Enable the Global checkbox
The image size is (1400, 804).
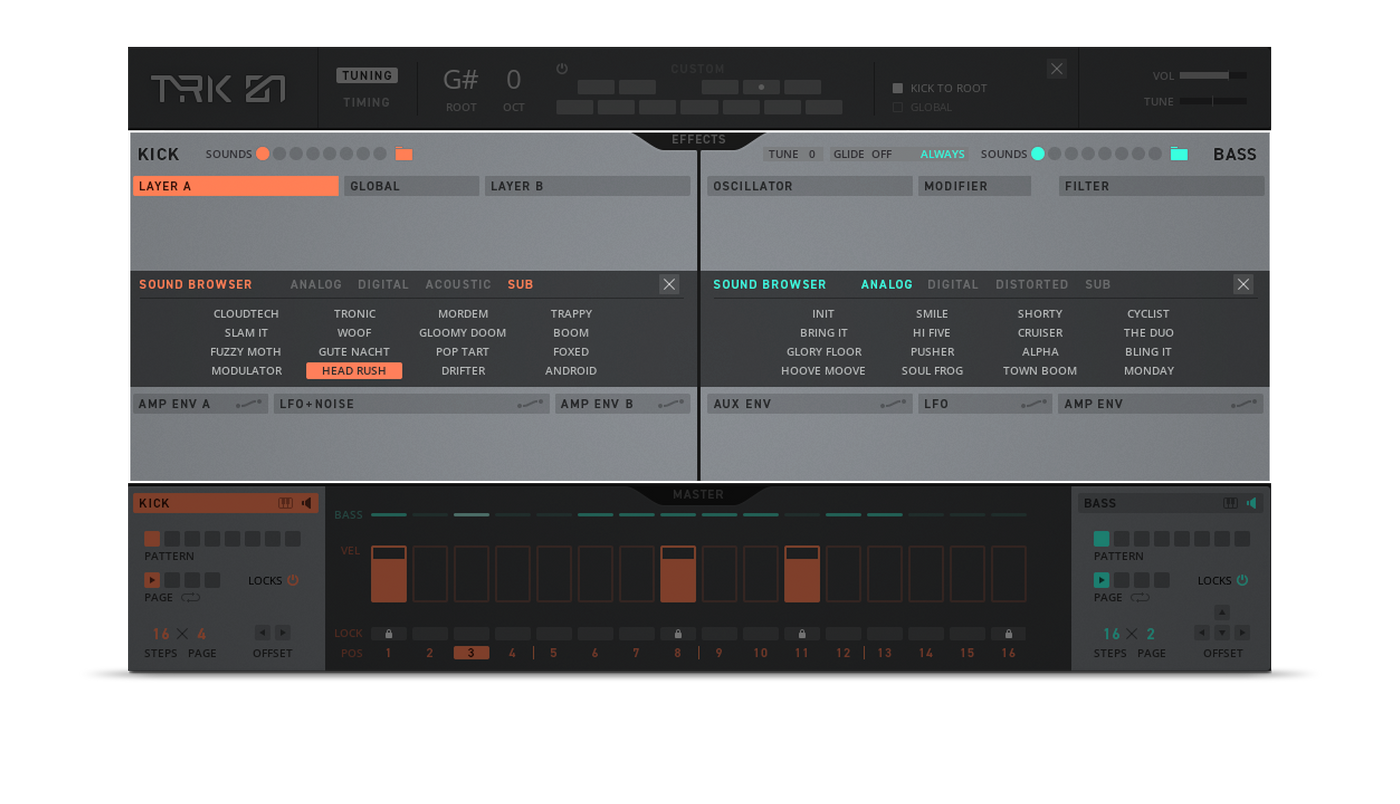(x=897, y=107)
